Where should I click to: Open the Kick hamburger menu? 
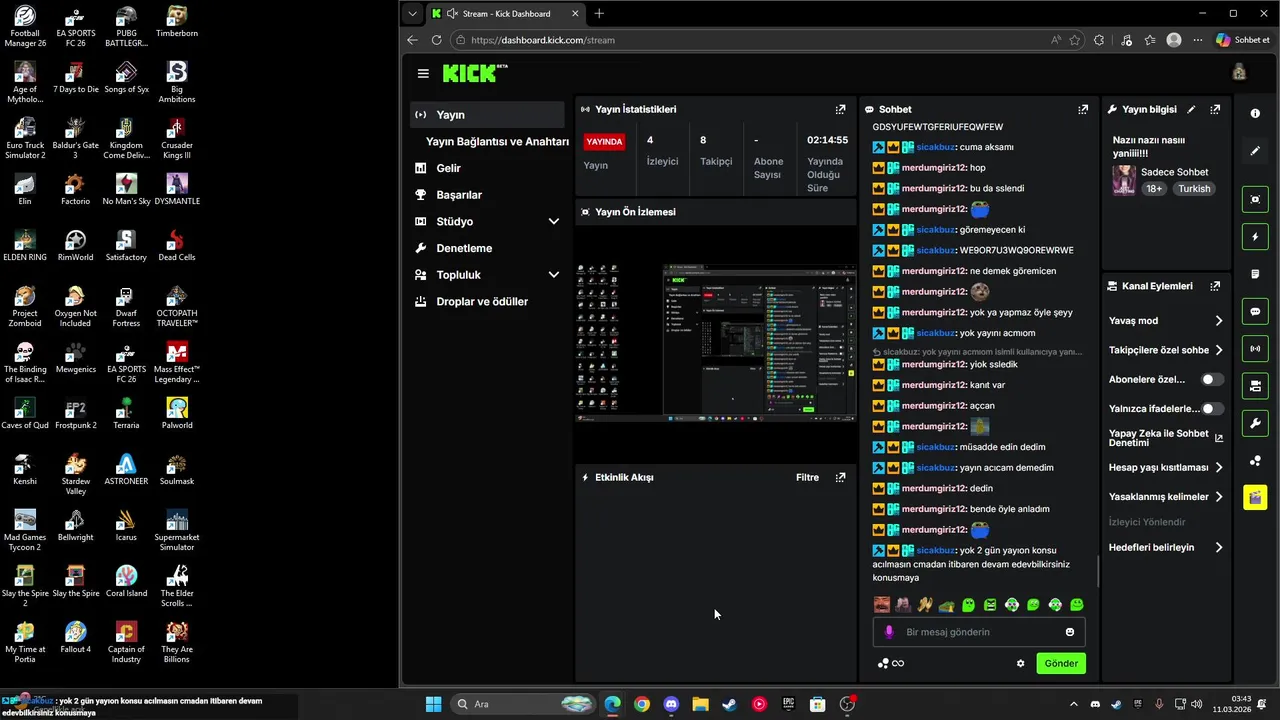pyautogui.click(x=423, y=74)
